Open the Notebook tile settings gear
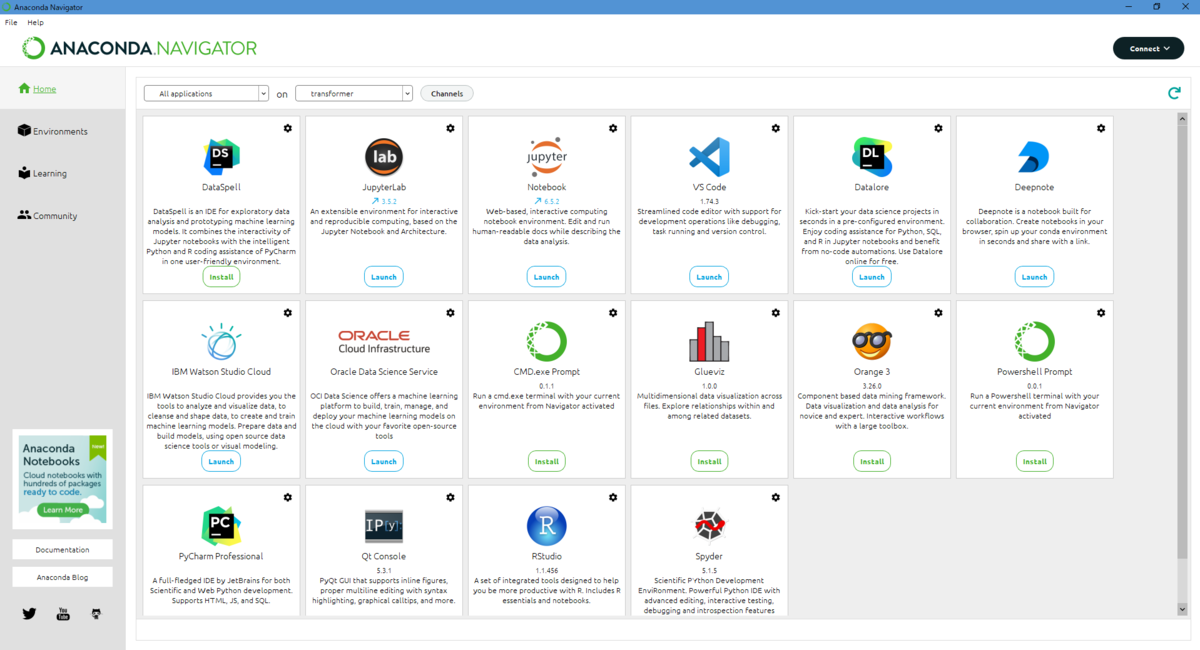Image resolution: width=1200 pixels, height=650 pixels. click(x=613, y=128)
